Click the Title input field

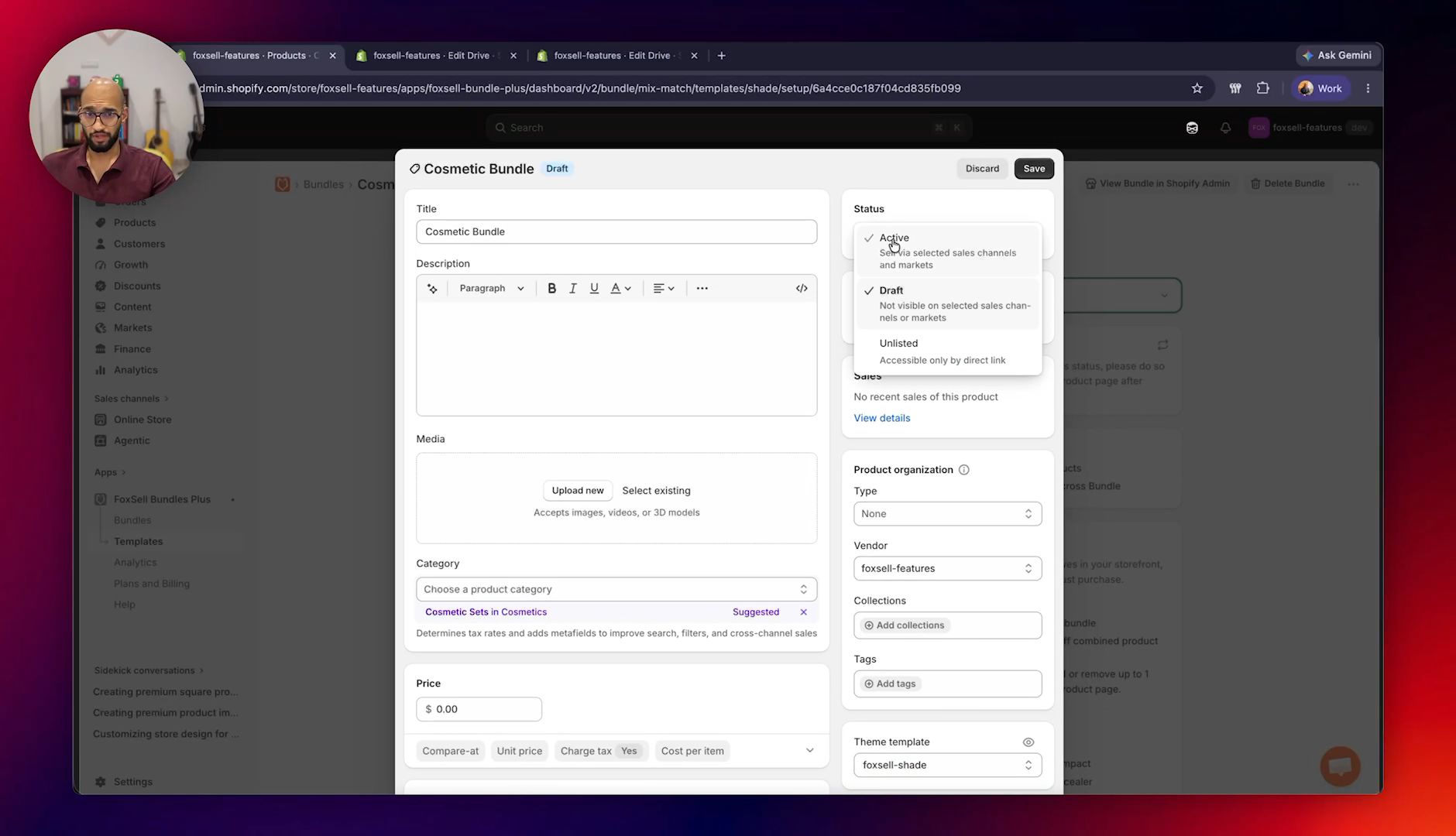[616, 231]
